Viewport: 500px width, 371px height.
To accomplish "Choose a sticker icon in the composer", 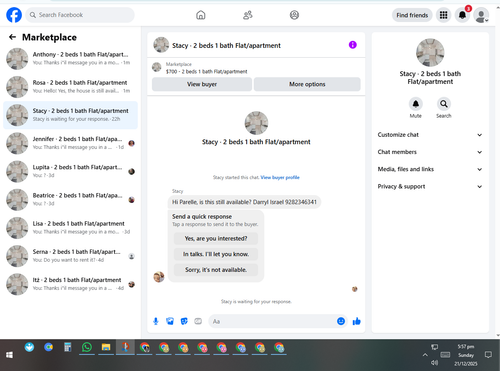I will pyautogui.click(x=184, y=321).
